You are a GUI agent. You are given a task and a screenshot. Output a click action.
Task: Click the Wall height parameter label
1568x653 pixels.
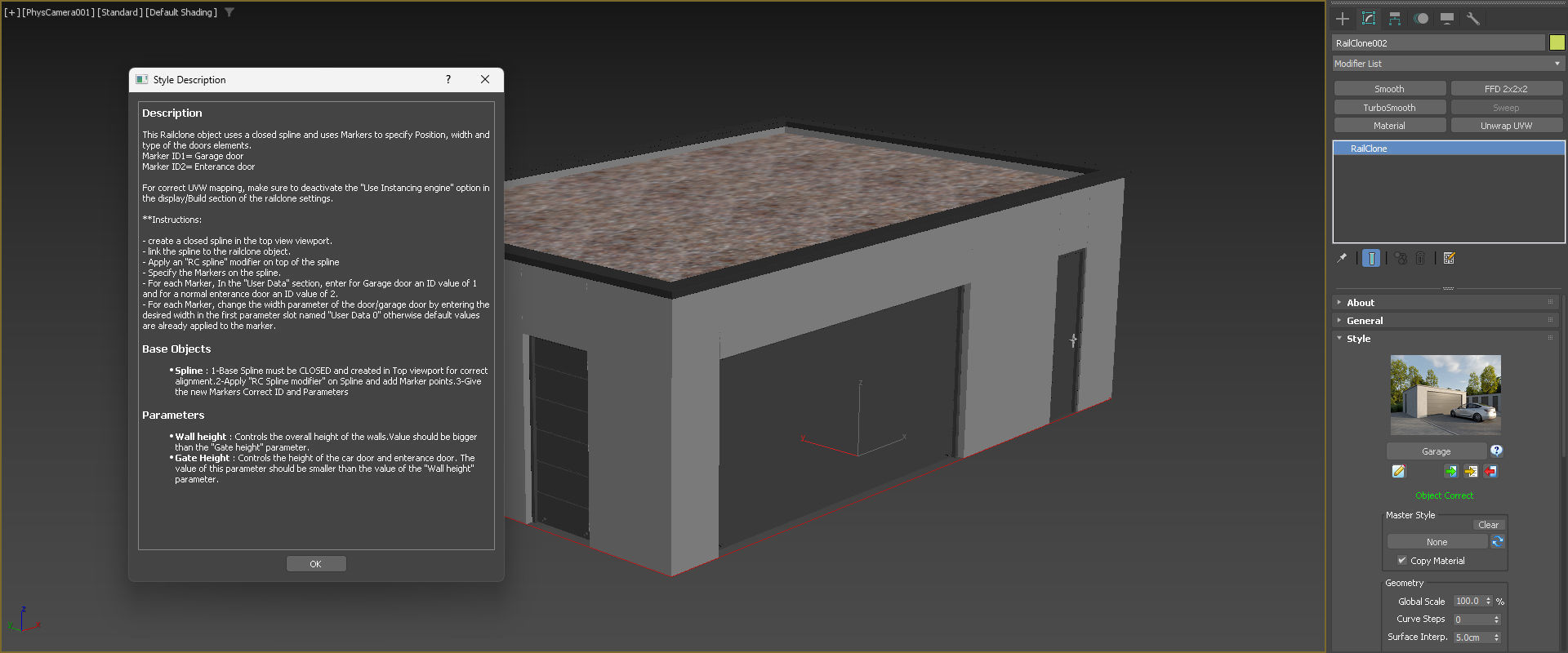pos(200,437)
